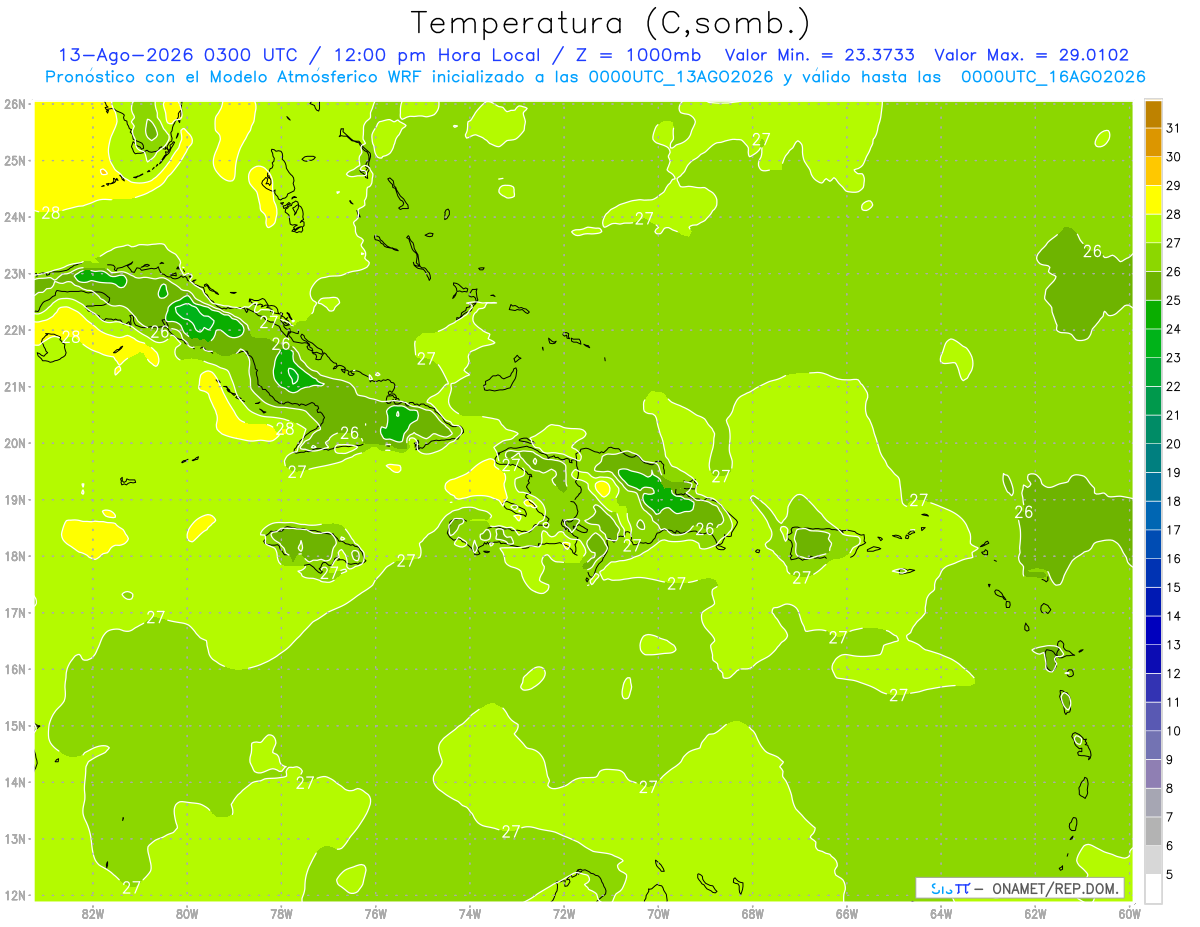Click the "76W" longitude axis label
The image size is (1200, 927).
click(x=375, y=914)
